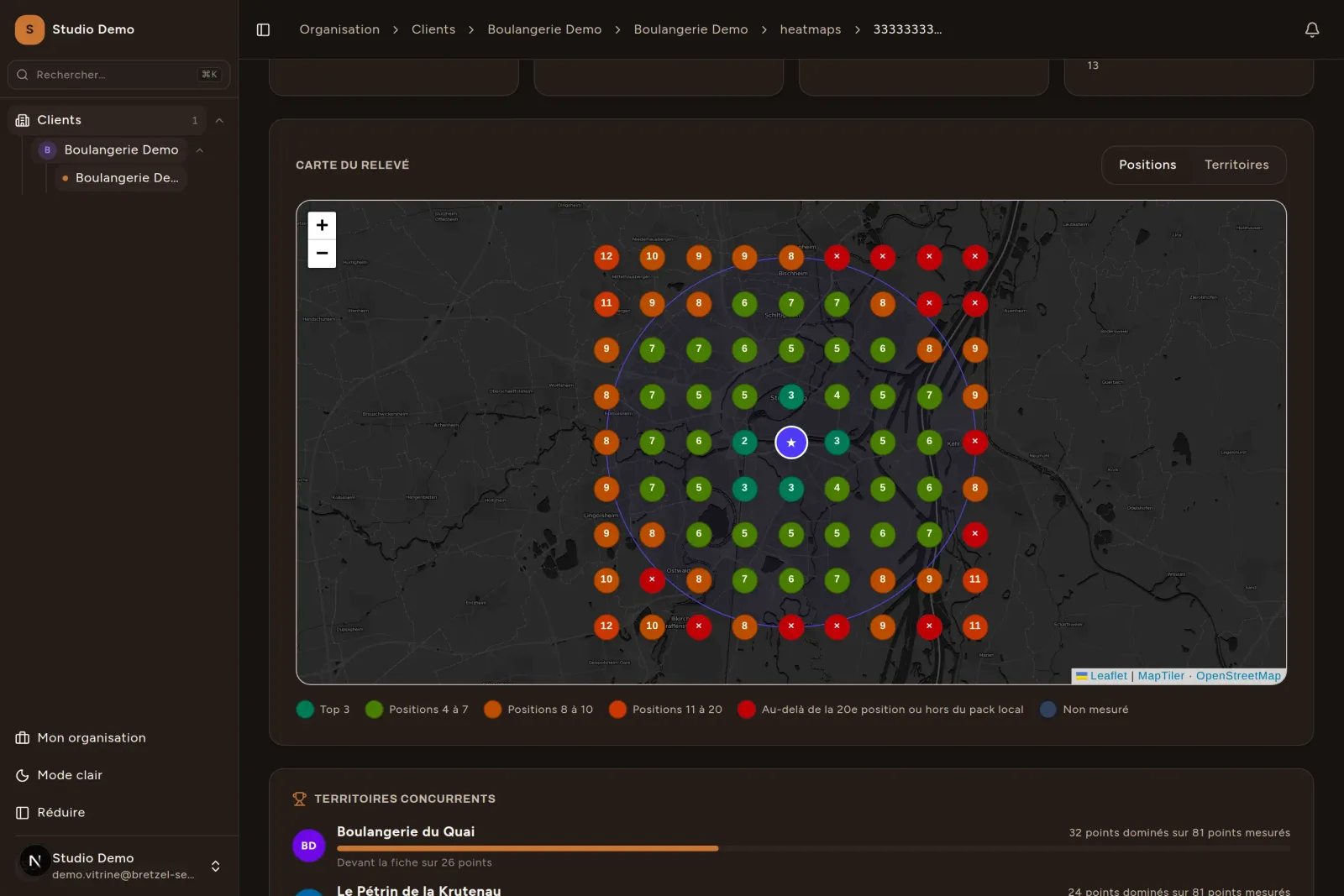Click the Non mesuré legend swatch
Viewport: 1344px width, 896px height.
click(1048, 710)
